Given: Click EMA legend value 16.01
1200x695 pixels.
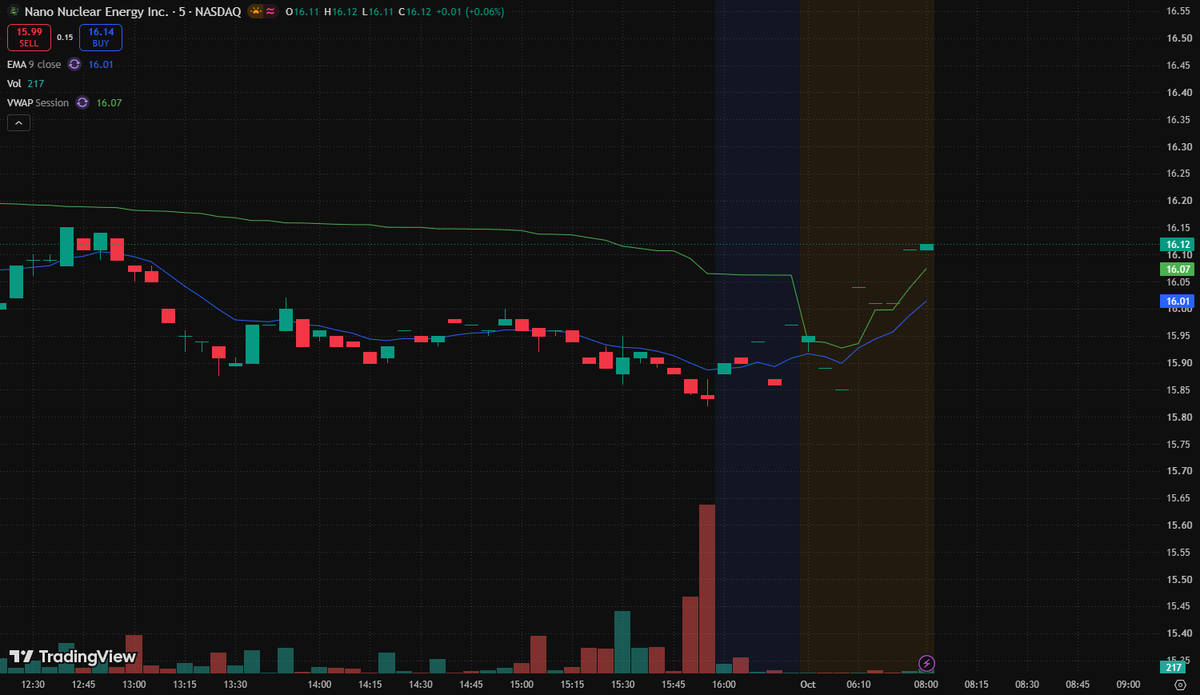Looking at the screenshot, I should pos(100,64).
